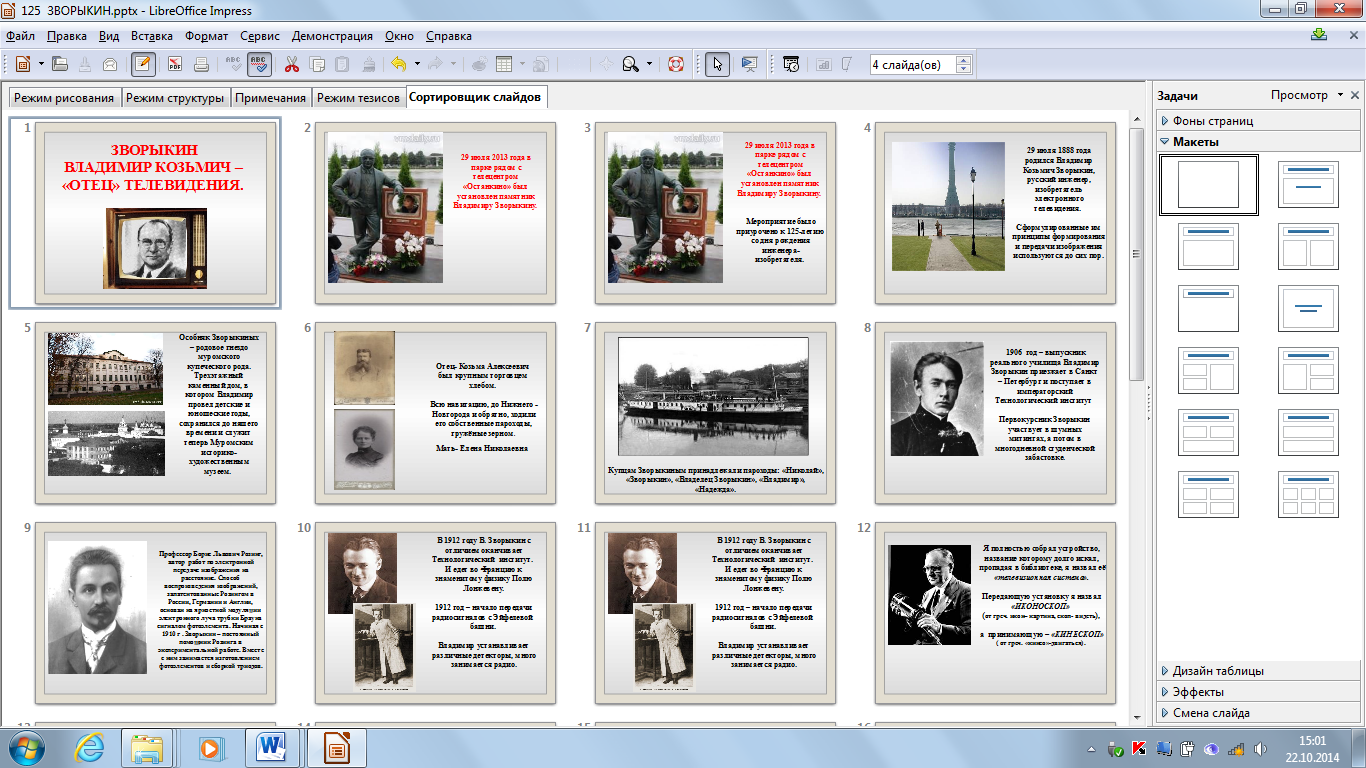The width and height of the screenshot is (1366, 768).
Task: Click the Zoom magnifier icon
Action: tap(631, 63)
